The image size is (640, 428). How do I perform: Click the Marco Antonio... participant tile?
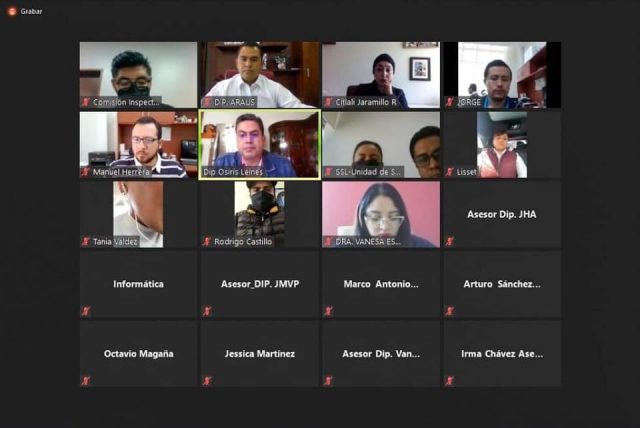[x=381, y=284]
